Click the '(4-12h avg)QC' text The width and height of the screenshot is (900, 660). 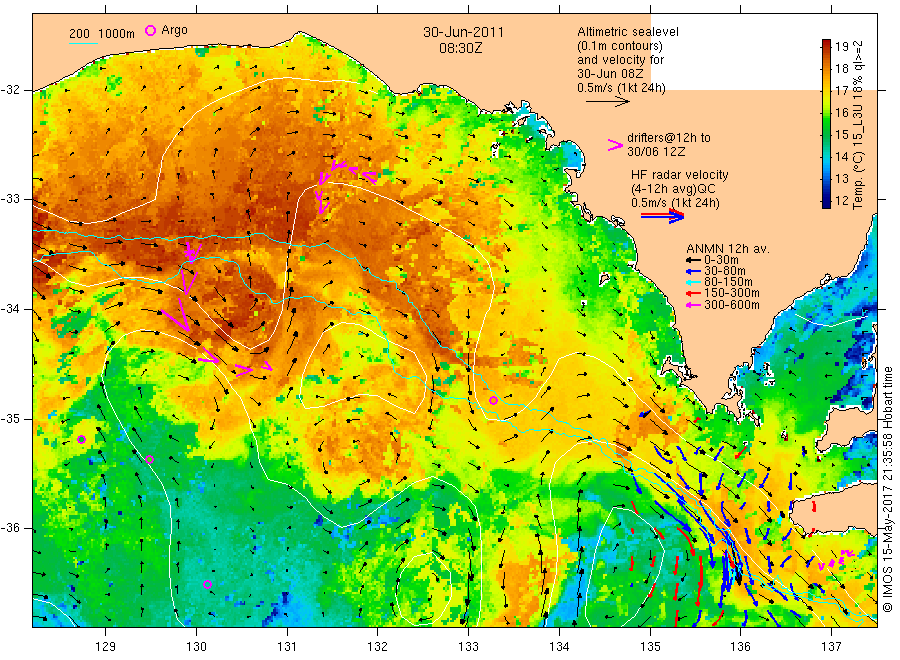pos(673,189)
